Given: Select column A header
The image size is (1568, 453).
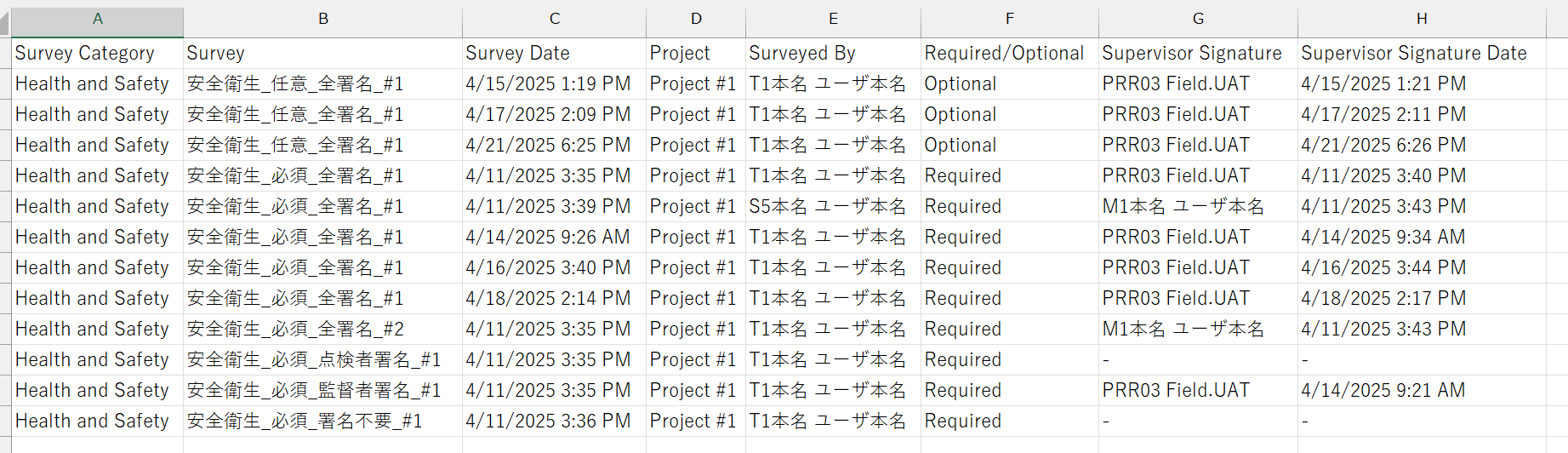Looking at the screenshot, I should tap(98, 19).
